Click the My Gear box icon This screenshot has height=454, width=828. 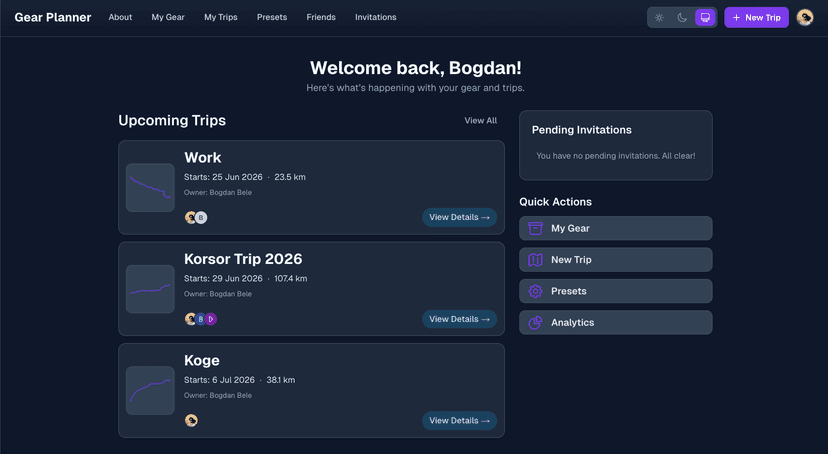click(535, 229)
